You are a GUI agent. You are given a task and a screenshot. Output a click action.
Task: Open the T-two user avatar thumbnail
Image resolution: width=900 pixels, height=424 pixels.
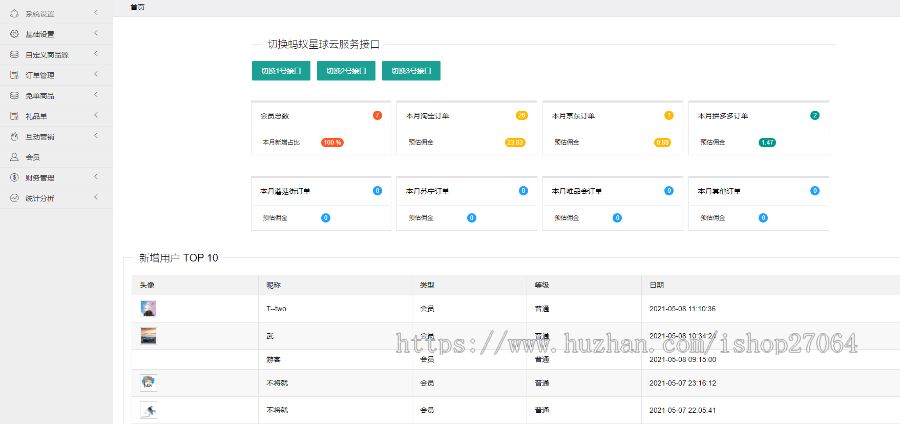[x=148, y=308]
